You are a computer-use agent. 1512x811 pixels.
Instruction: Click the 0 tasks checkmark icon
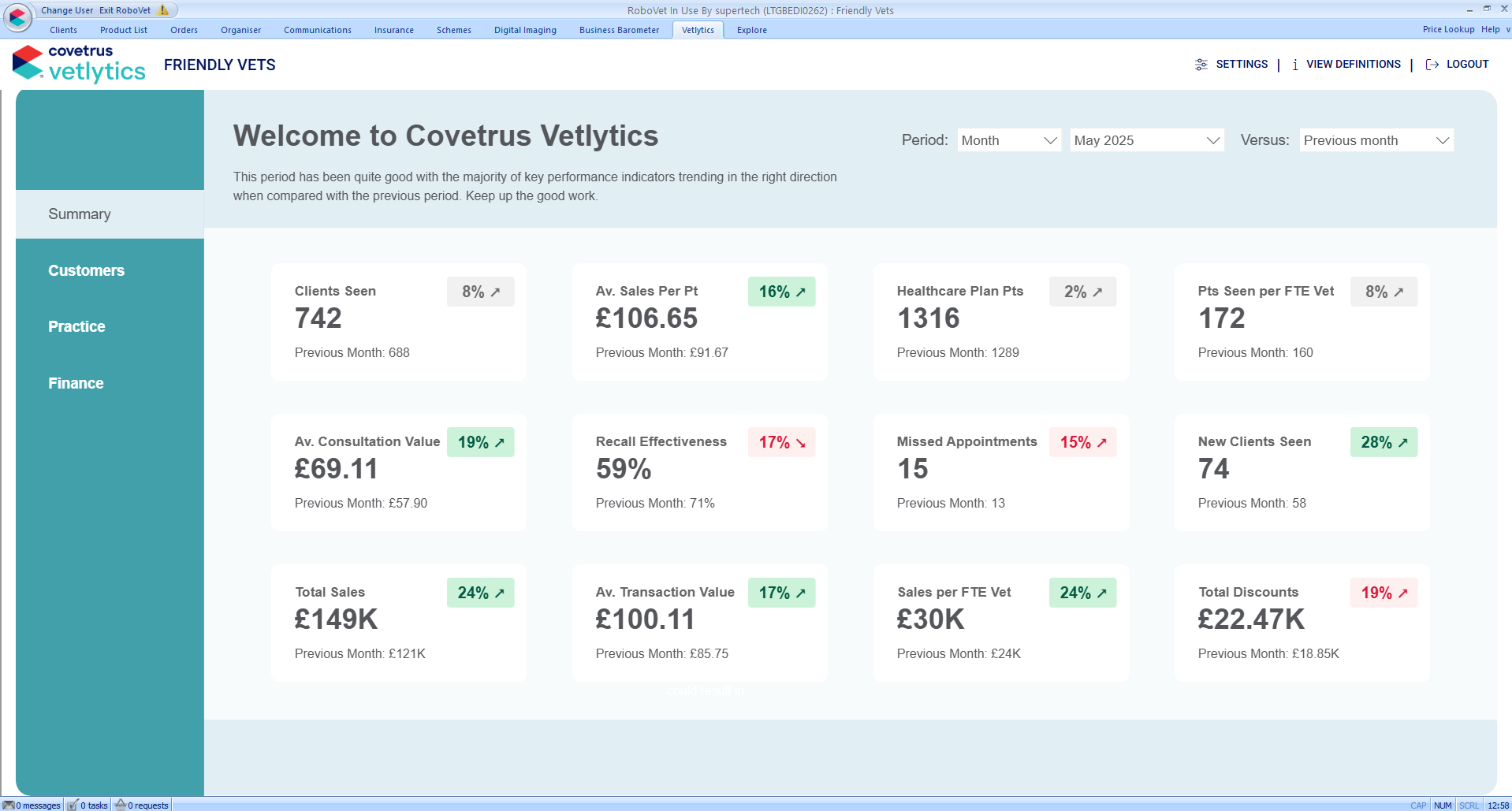pyautogui.click(x=73, y=805)
